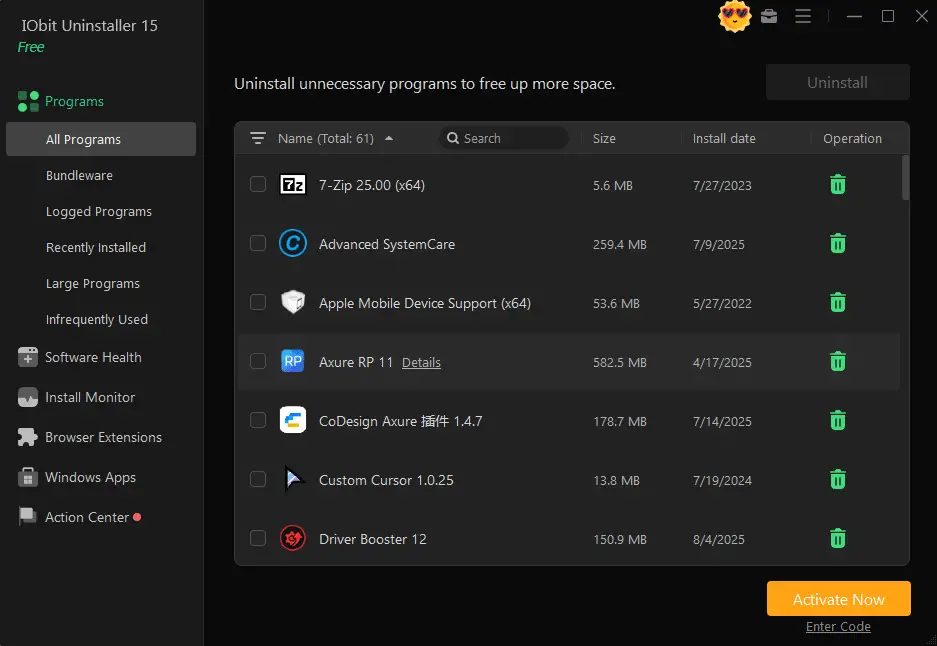This screenshot has width=937, height=646.
Task: Open the Windows Apps section
Action: pos(90,477)
